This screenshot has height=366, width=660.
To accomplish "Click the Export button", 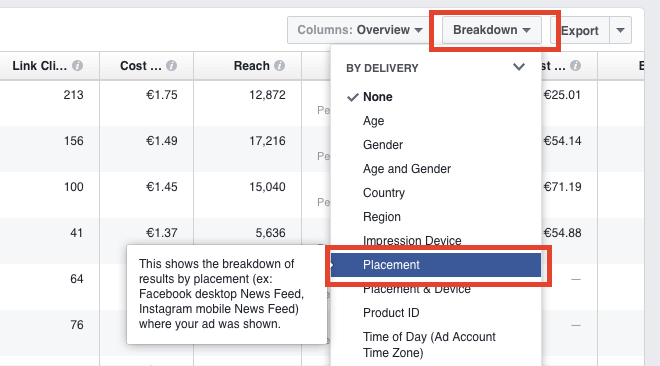I will [580, 30].
